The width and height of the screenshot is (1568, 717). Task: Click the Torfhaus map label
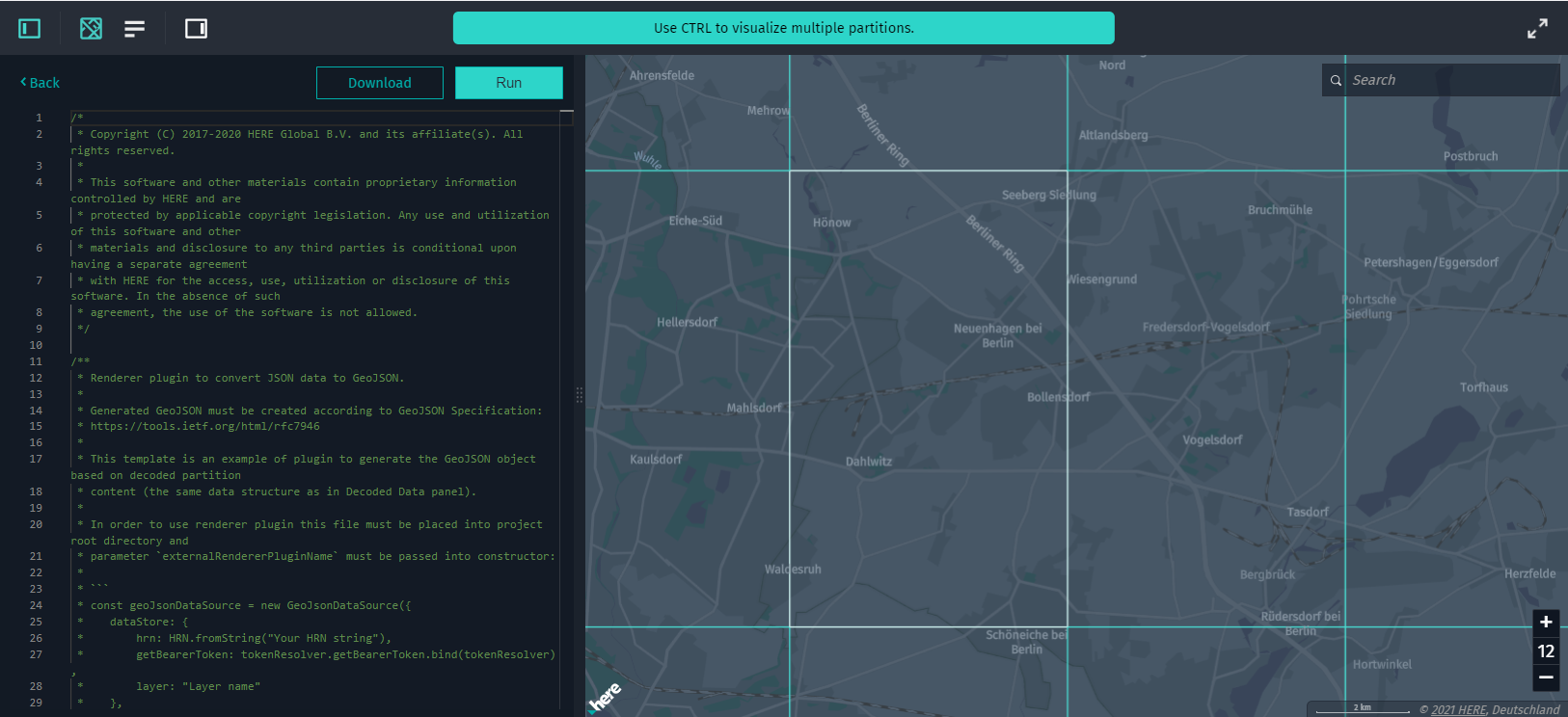(x=1484, y=387)
